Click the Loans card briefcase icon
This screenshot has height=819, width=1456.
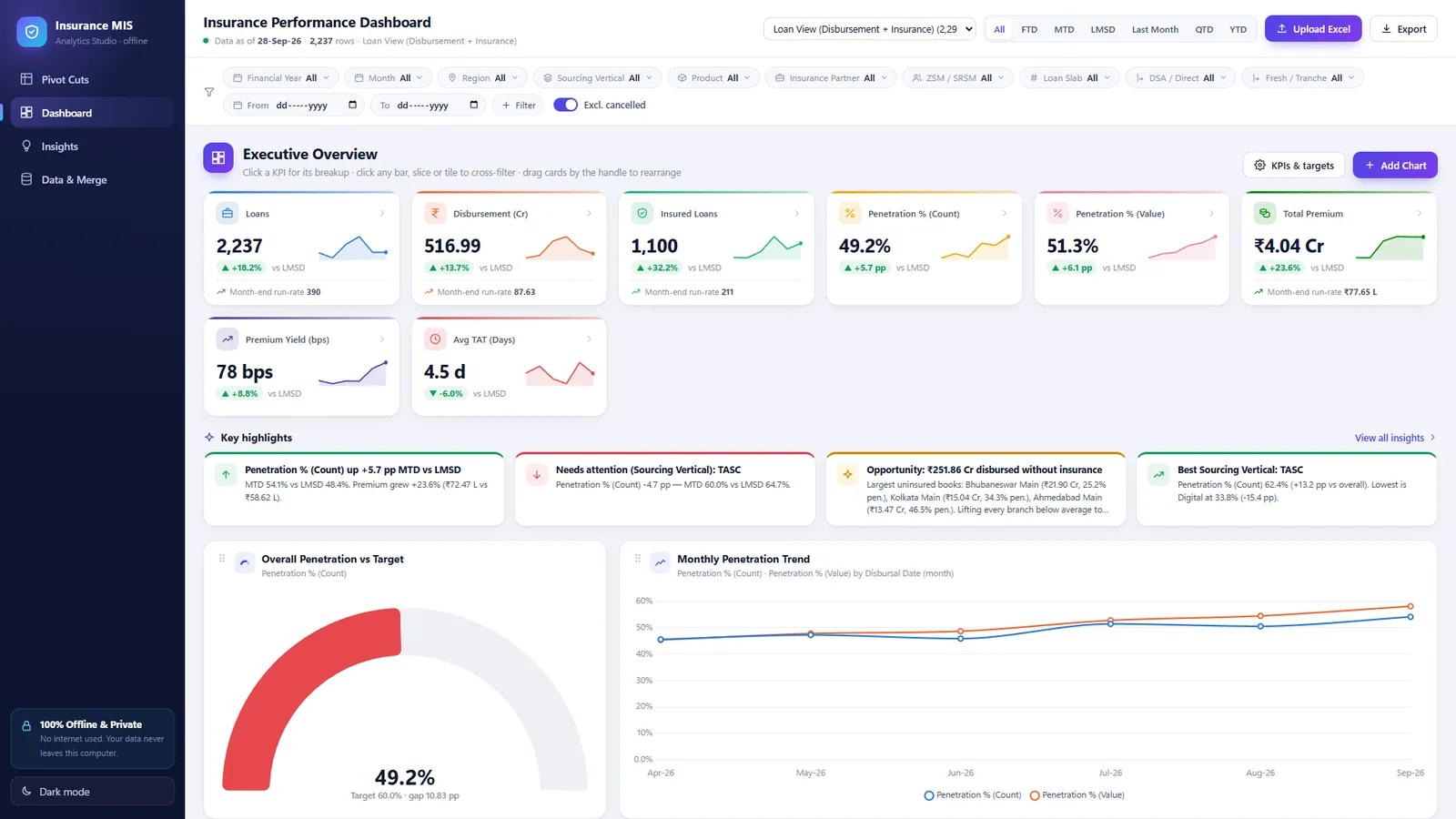pos(227,213)
